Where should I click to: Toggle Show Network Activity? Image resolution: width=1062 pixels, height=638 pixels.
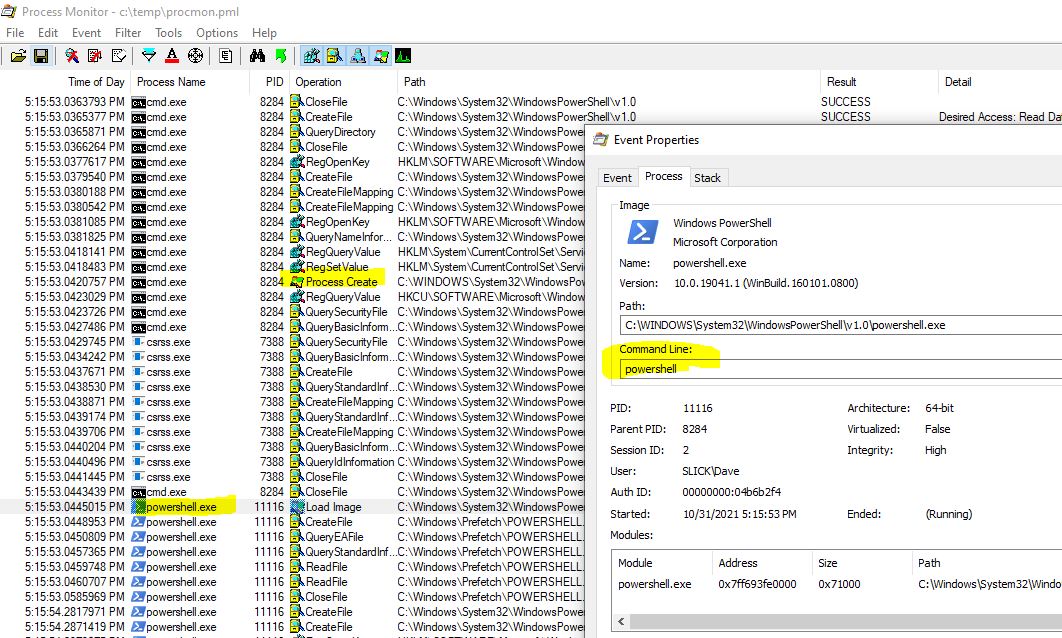(x=358, y=56)
